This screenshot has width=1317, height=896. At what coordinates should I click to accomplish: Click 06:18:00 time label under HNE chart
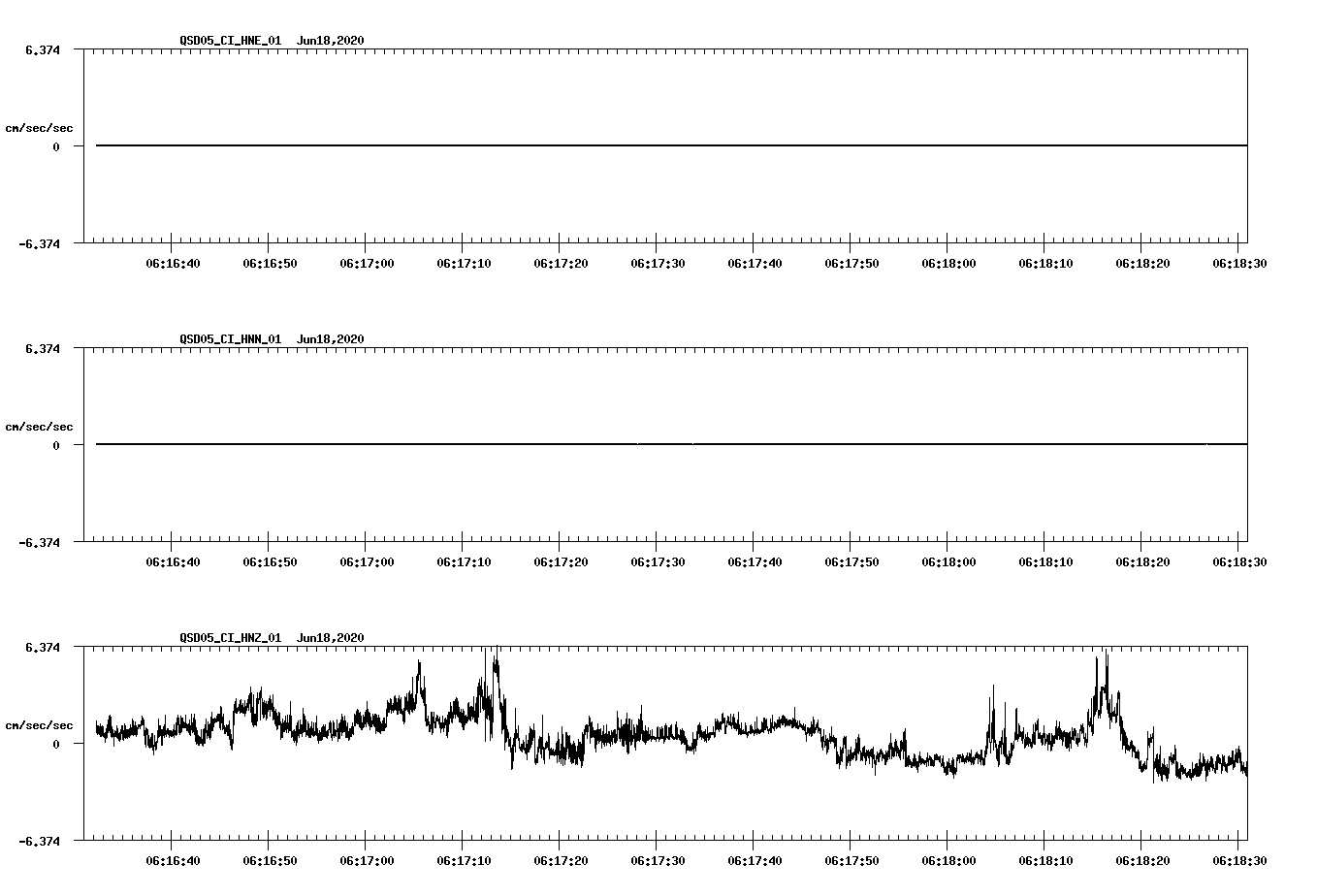coord(948,263)
